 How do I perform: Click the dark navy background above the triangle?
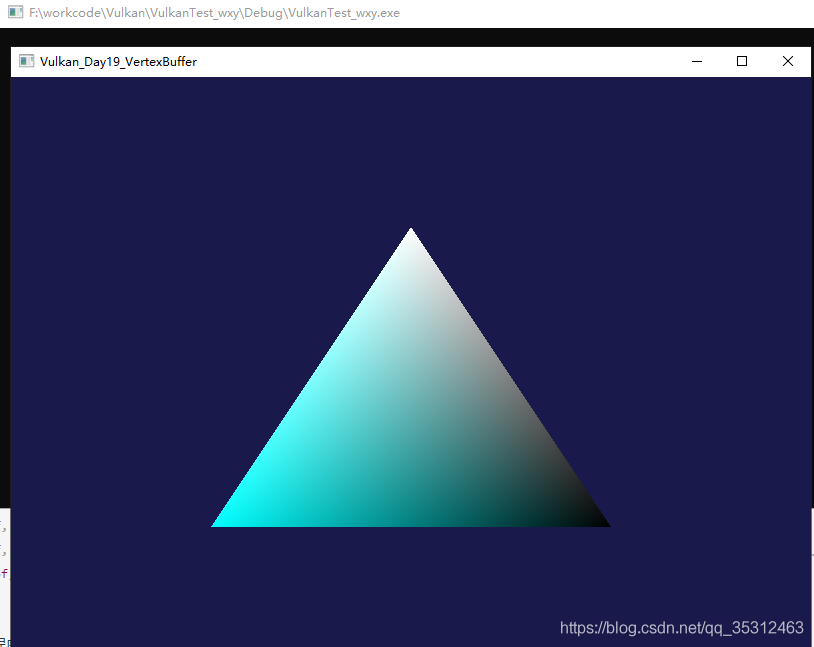click(x=410, y=150)
